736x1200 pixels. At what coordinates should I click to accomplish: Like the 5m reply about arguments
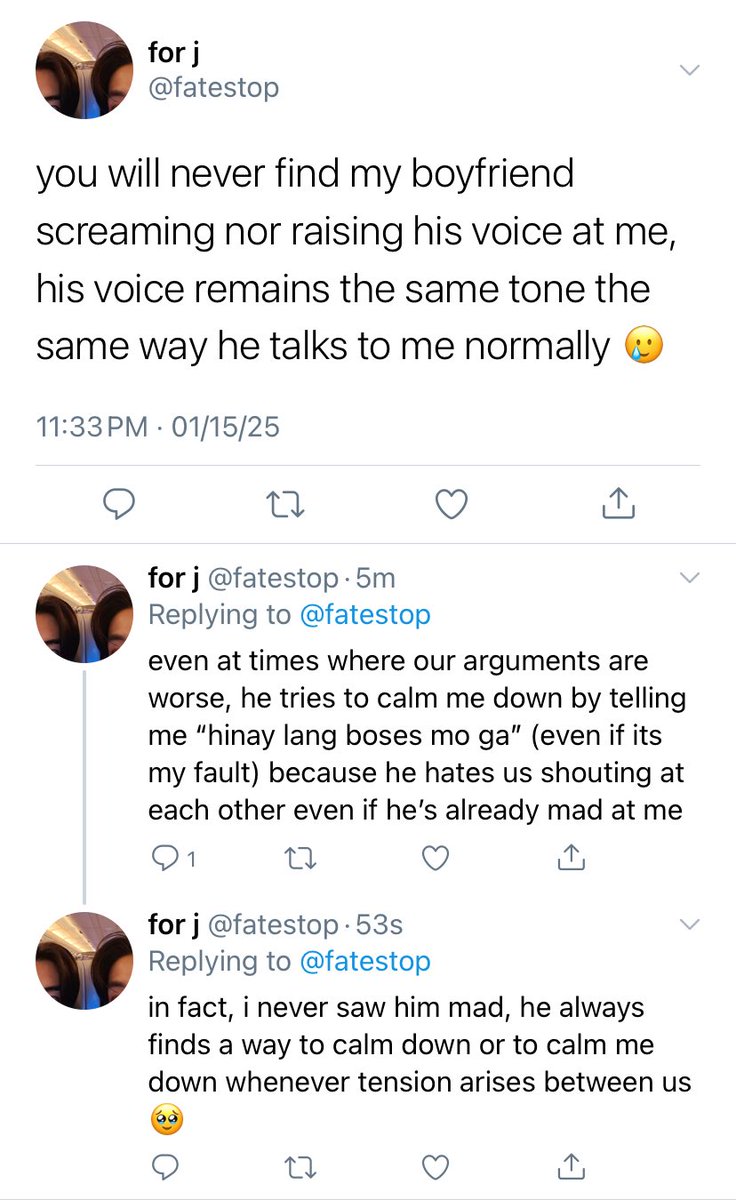tap(434, 857)
